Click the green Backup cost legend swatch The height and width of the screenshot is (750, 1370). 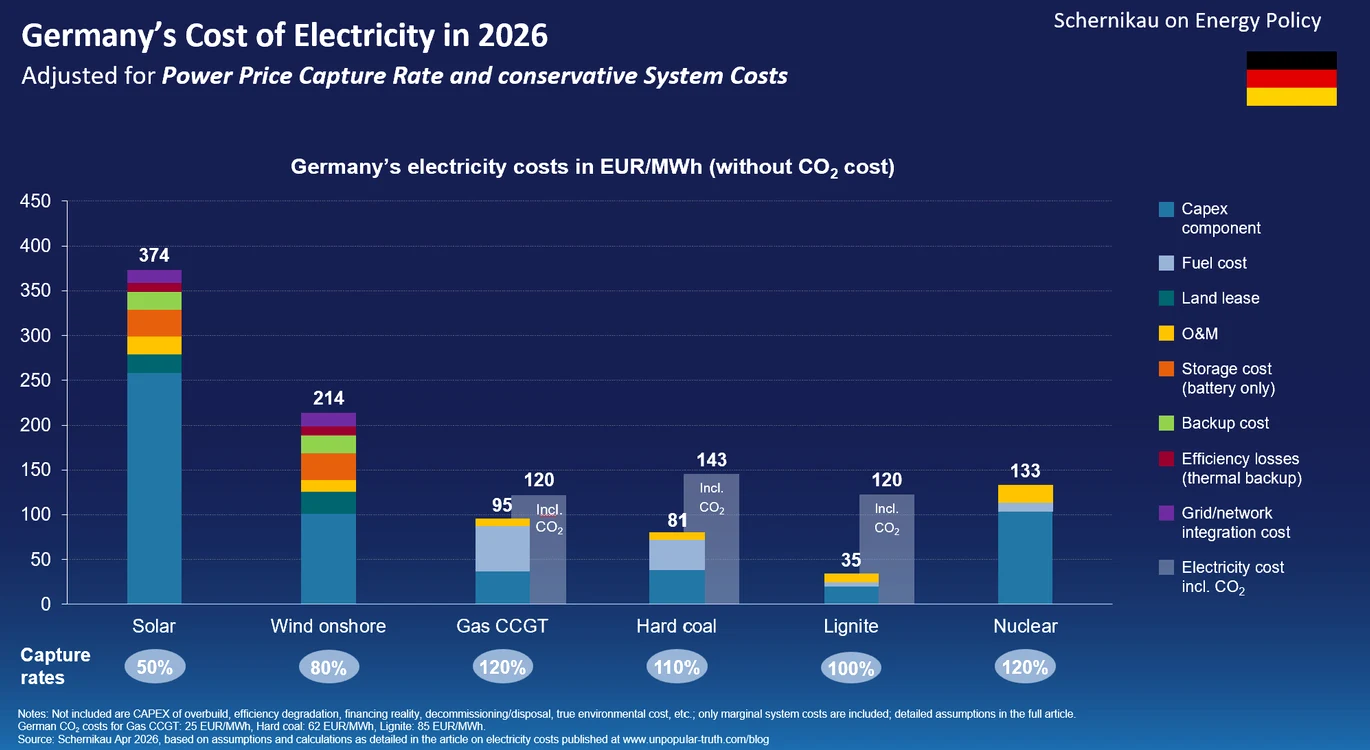(1165, 423)
